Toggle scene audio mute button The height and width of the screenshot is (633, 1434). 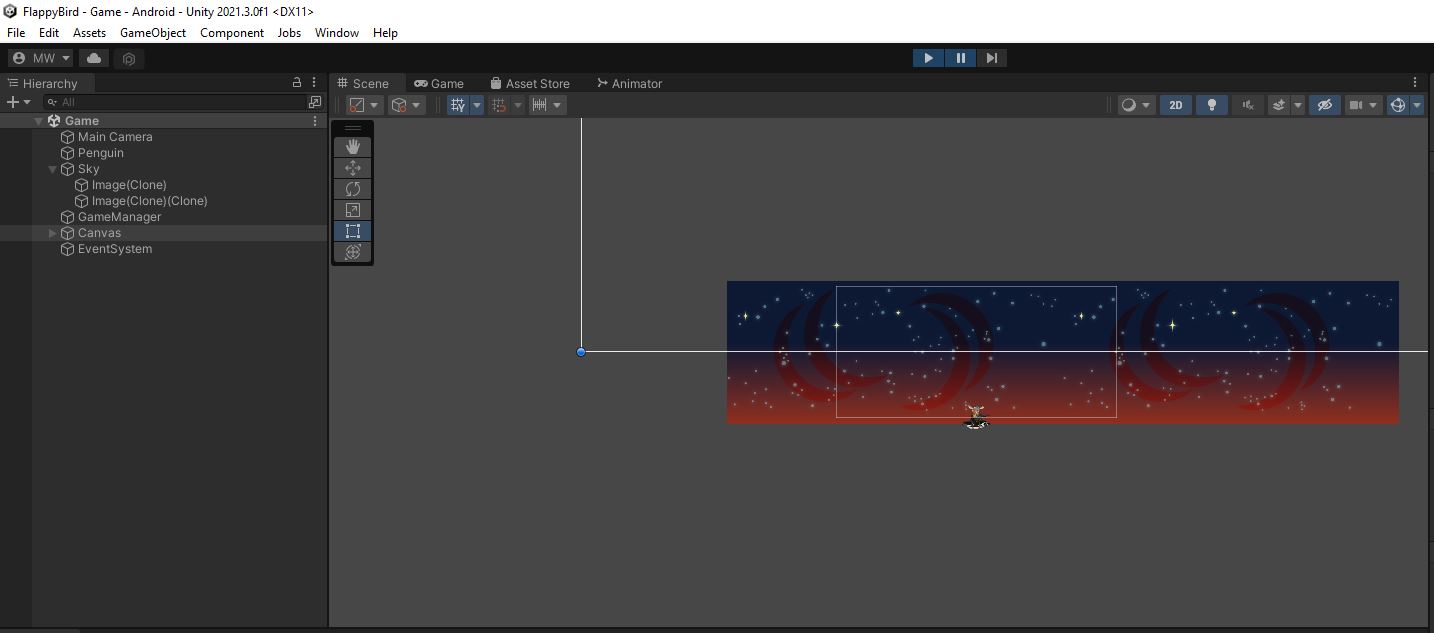[1247, 105]
